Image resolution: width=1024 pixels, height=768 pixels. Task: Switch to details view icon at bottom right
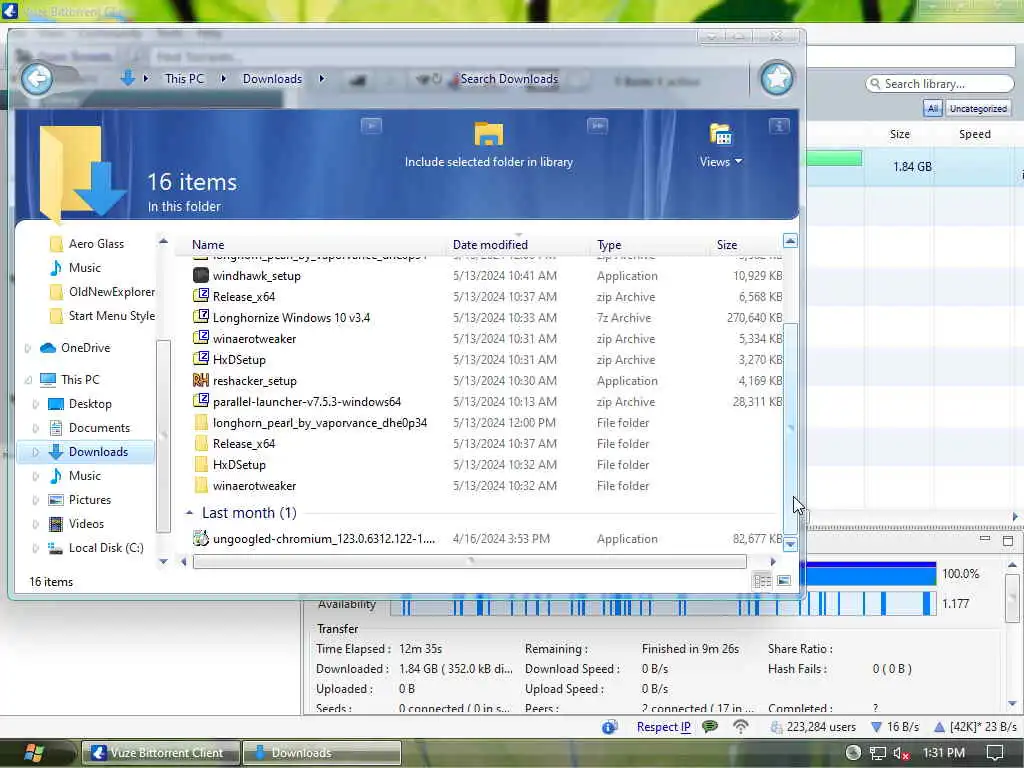click(x=762, y=581)
